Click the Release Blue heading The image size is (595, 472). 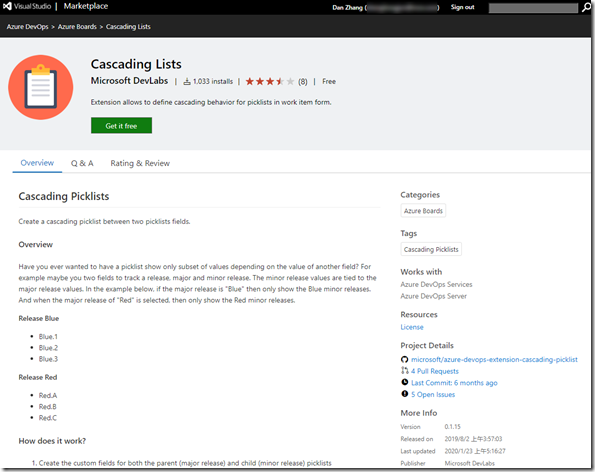(x=39, y=318)
